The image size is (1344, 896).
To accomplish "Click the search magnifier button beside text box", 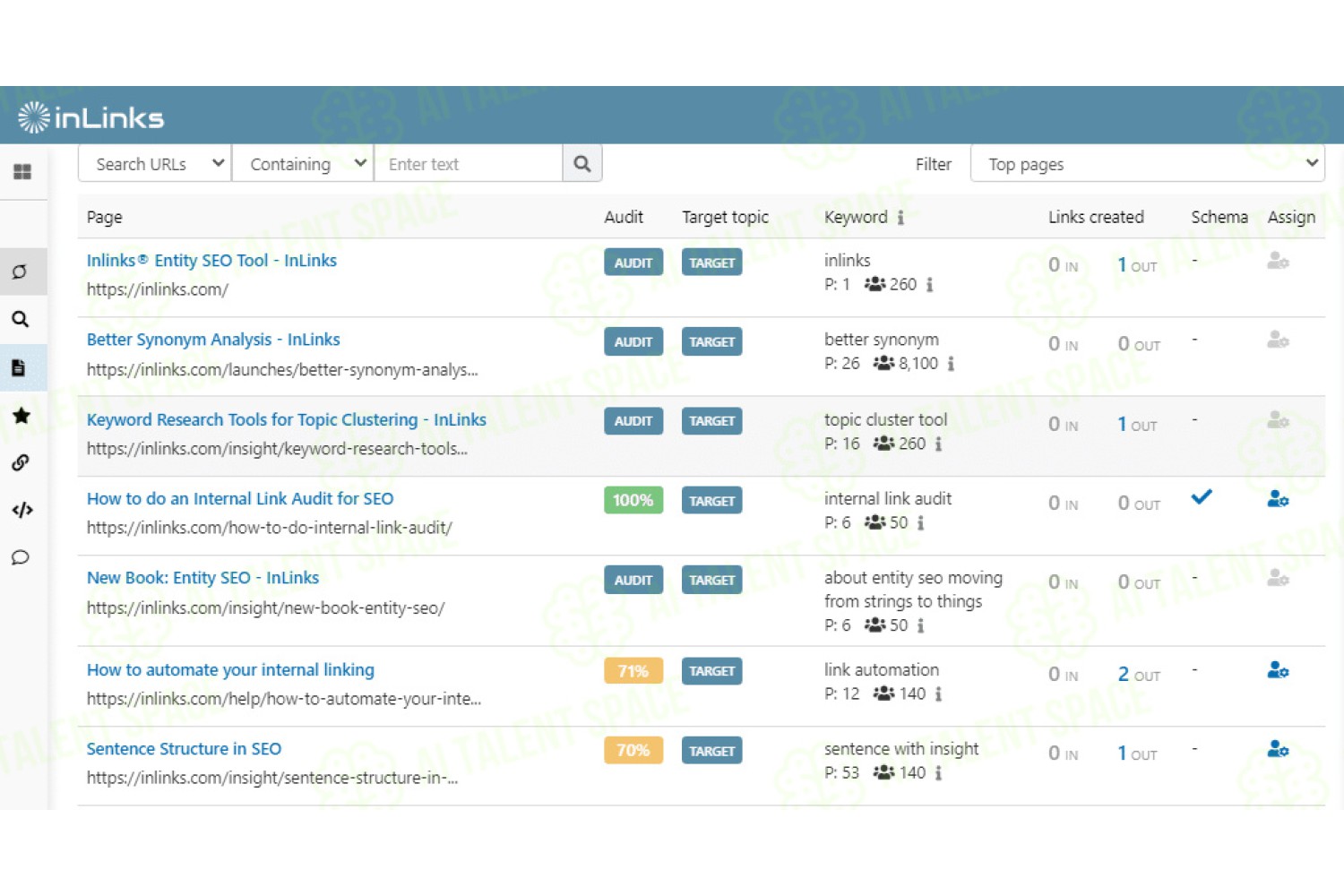I will pos(582,164).
